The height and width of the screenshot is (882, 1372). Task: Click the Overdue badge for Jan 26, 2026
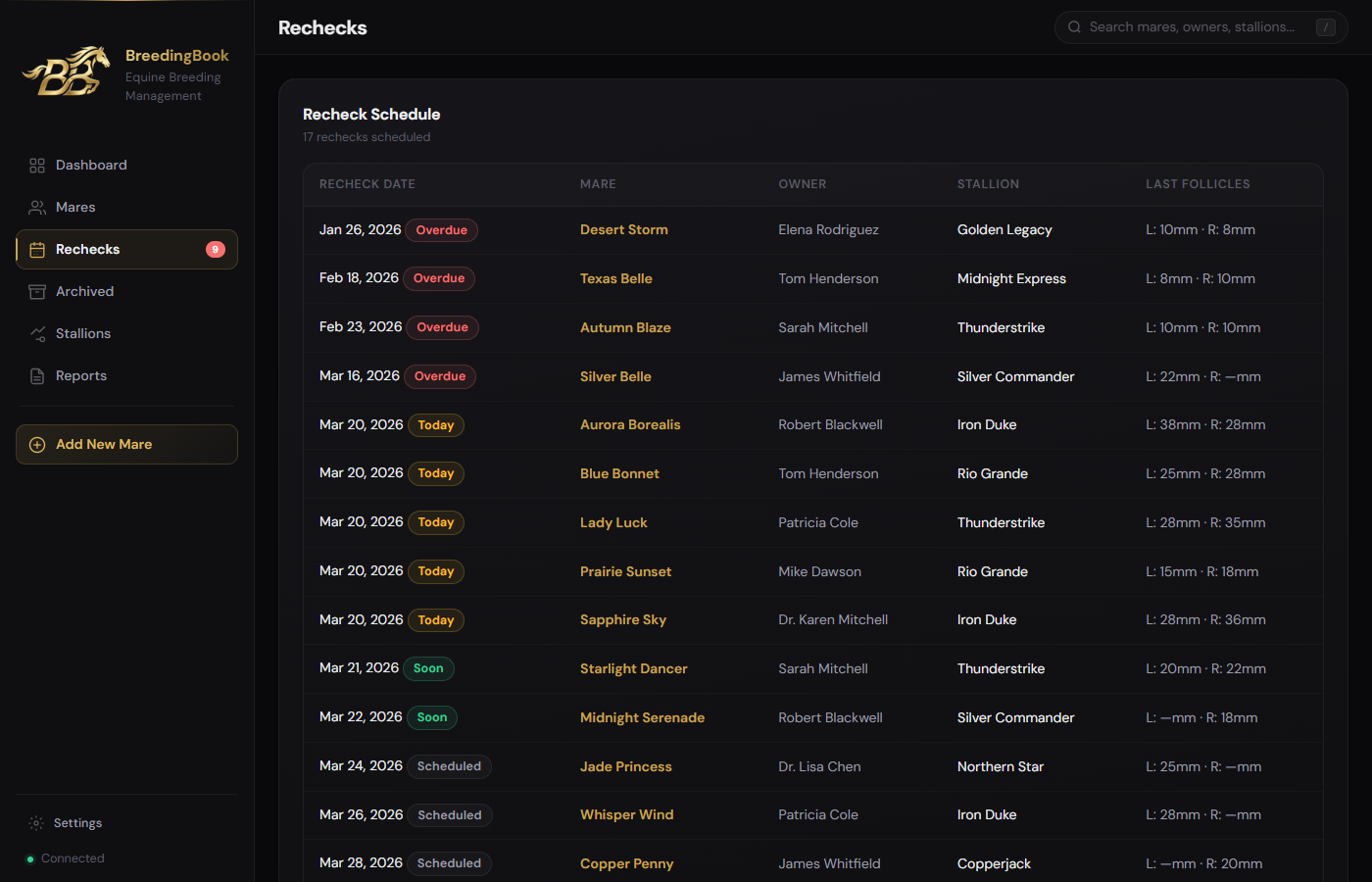(x=442, y=231)
